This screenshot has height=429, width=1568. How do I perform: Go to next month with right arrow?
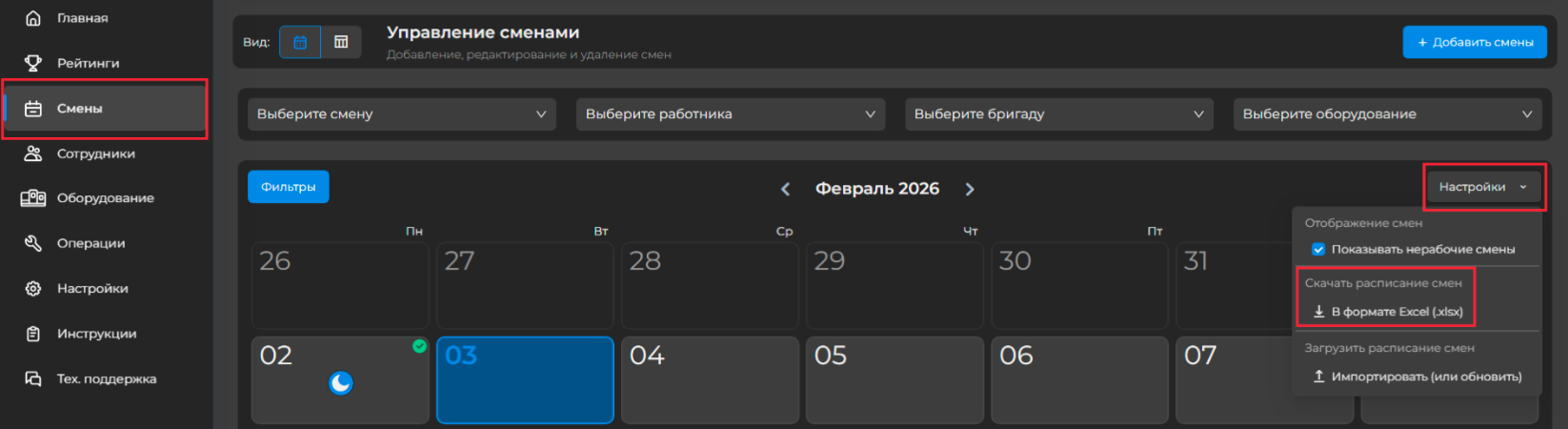point(970,189)
